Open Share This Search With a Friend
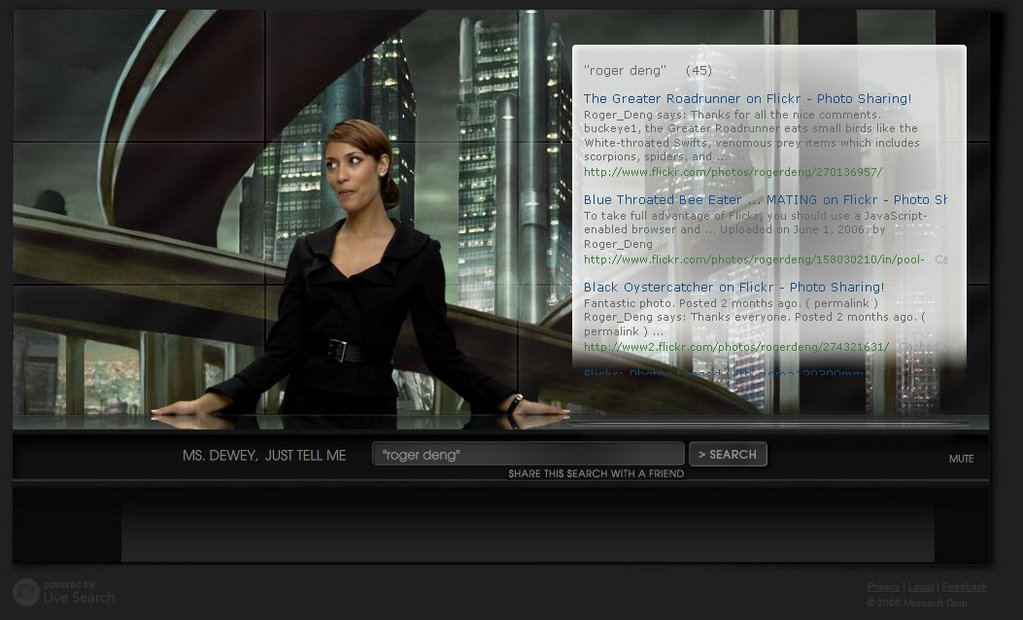The width and height of the screenshot is (1023, 620). (596, 474)
